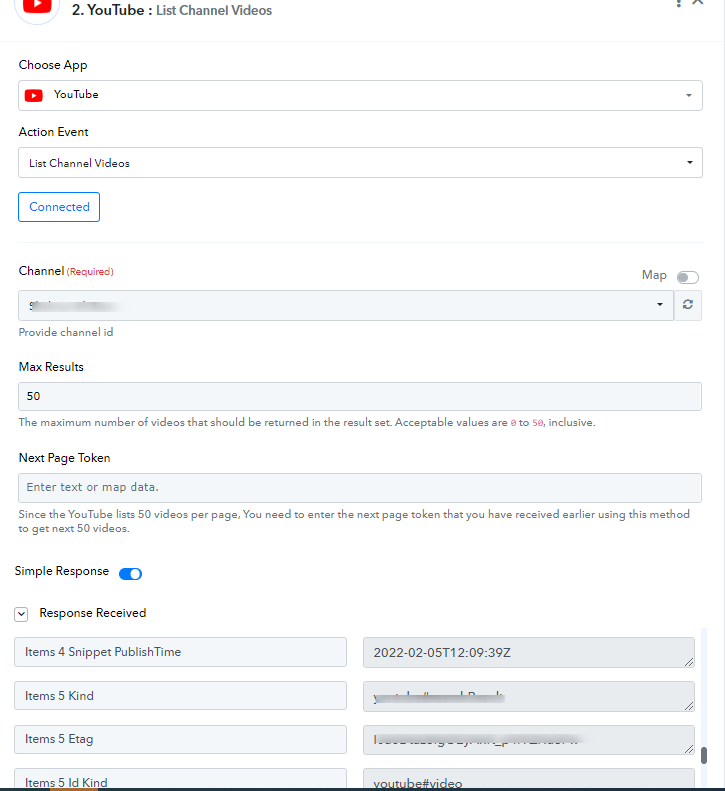
Task: Expand the Channel selection dropdown
Action: 659,305
